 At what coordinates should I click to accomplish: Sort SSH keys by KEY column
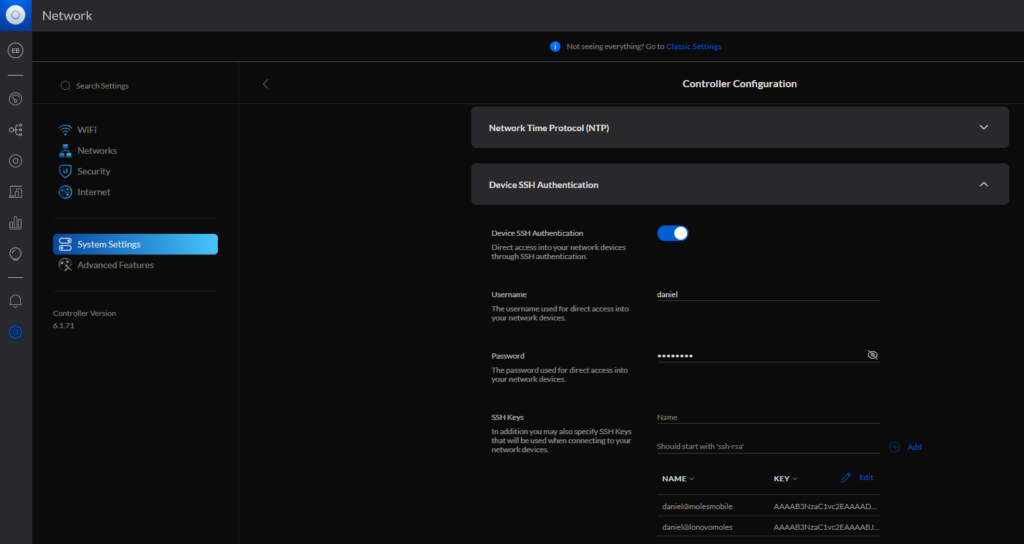pos(786,479)
